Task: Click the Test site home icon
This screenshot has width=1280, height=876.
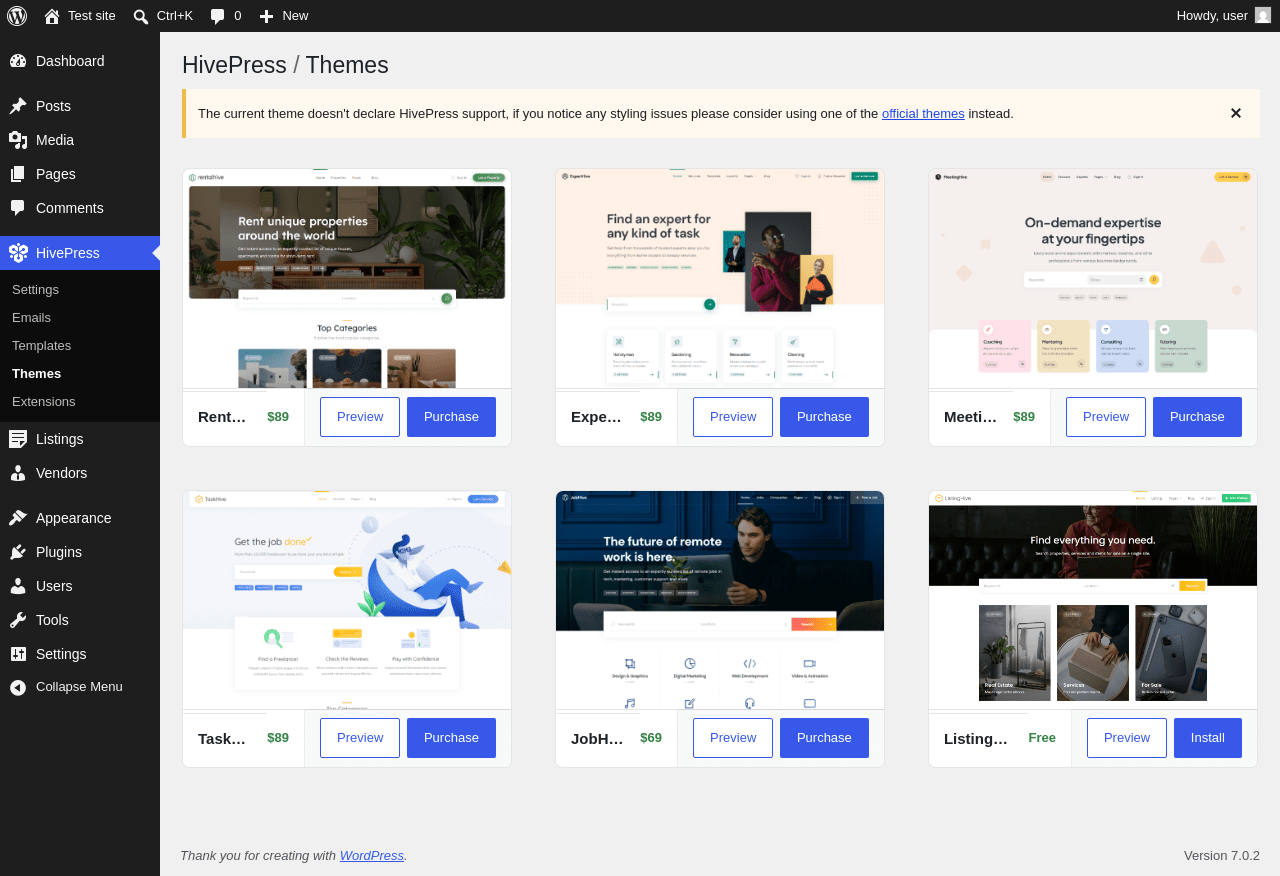Action: [52, 16]
